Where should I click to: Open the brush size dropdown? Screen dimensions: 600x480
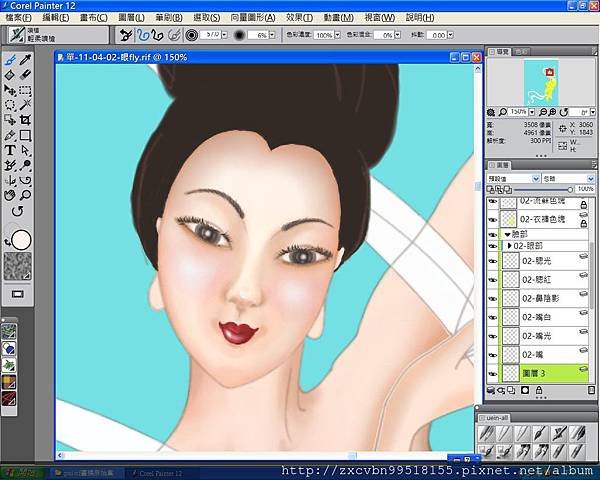point(225,35)
